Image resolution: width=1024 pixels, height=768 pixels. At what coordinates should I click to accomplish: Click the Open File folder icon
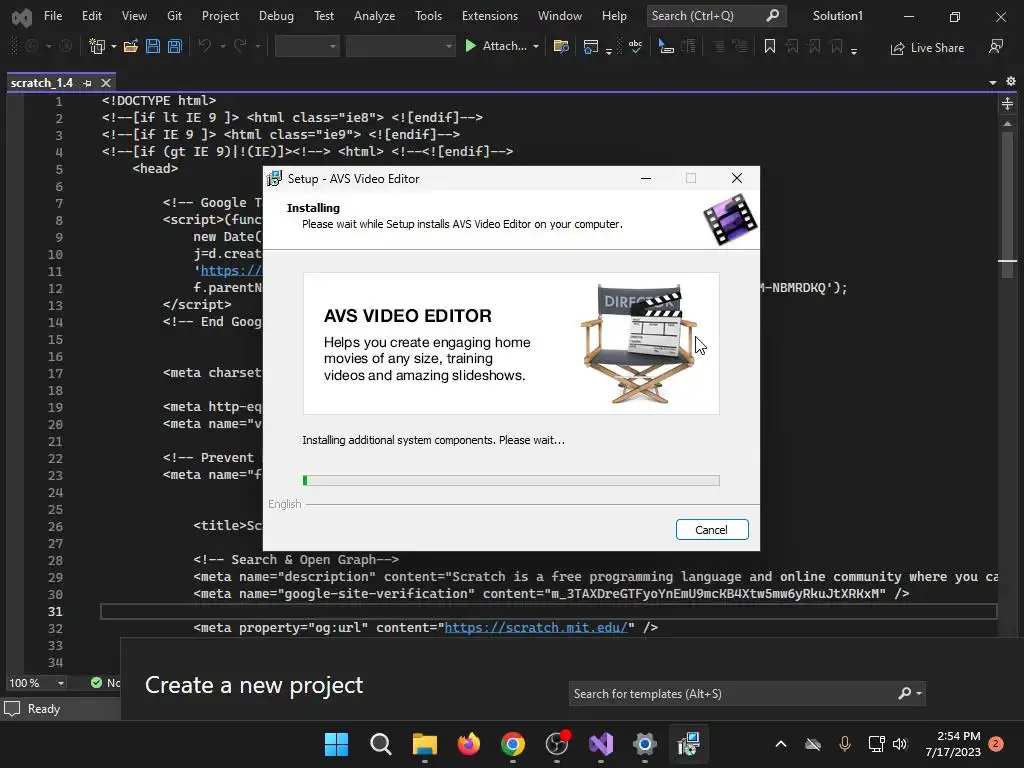[x=131, y=46]
